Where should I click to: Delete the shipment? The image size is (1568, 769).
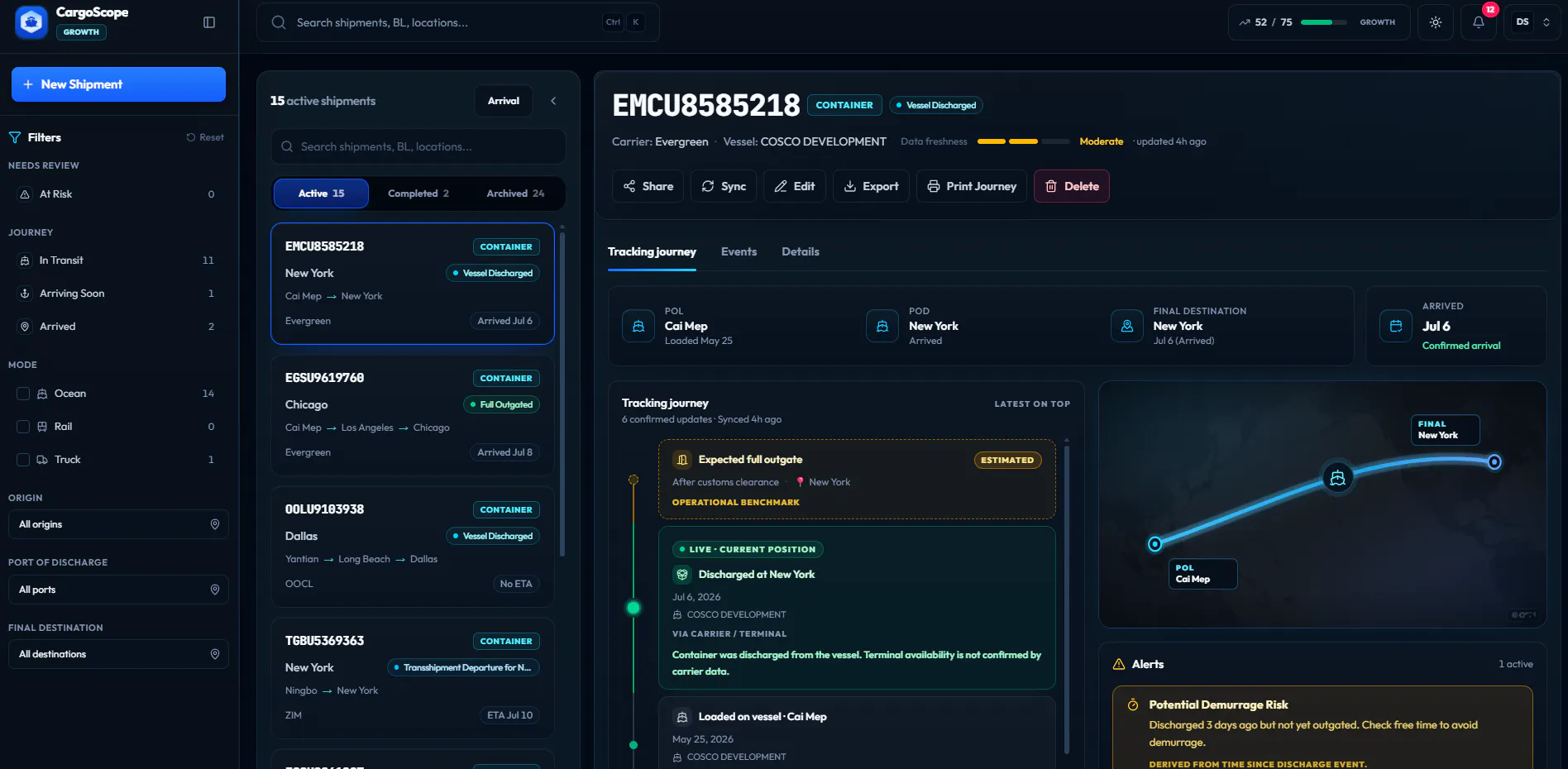(x=1072, y=186)
